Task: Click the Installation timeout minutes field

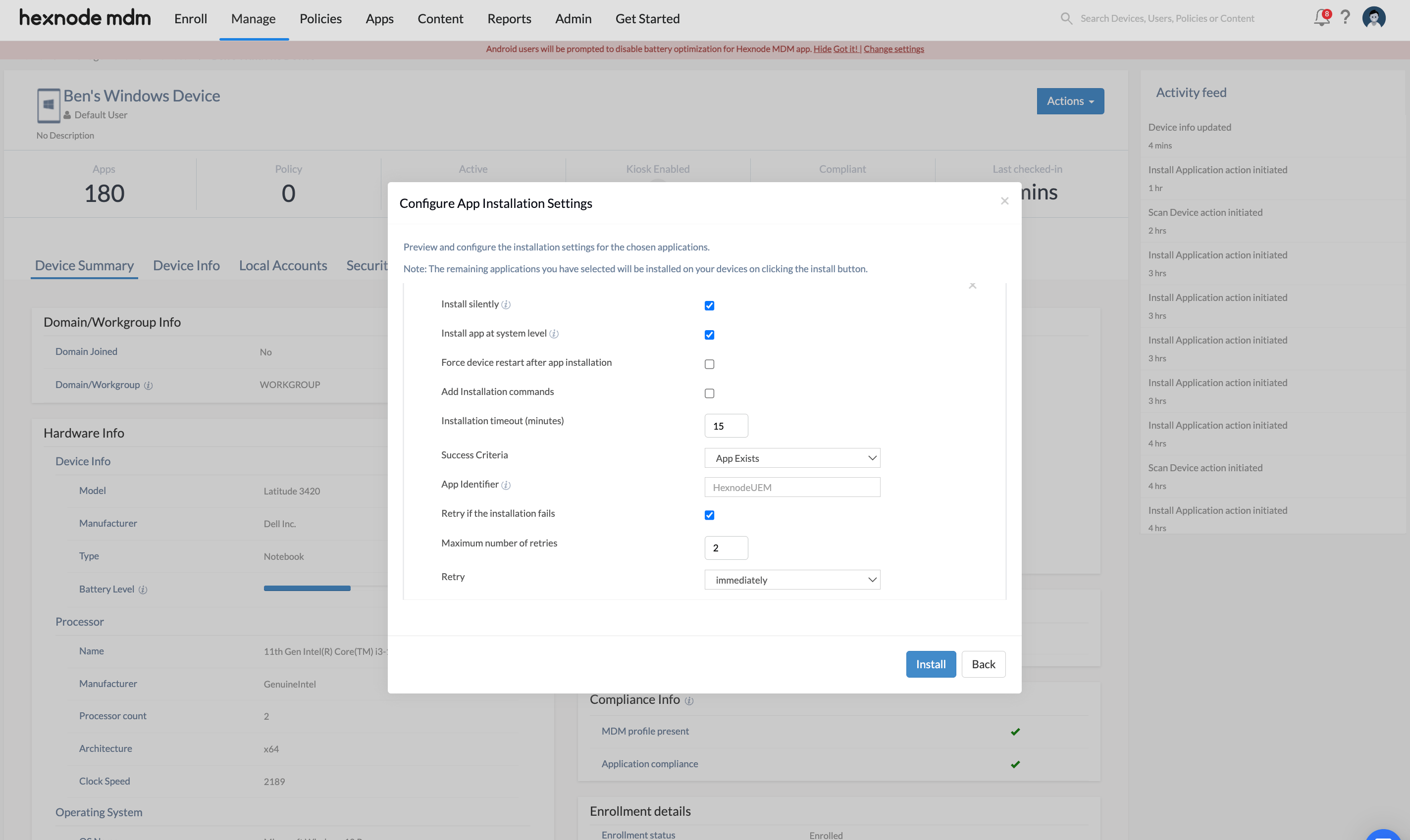Action: pyautogui.click(x=726, y=426)
